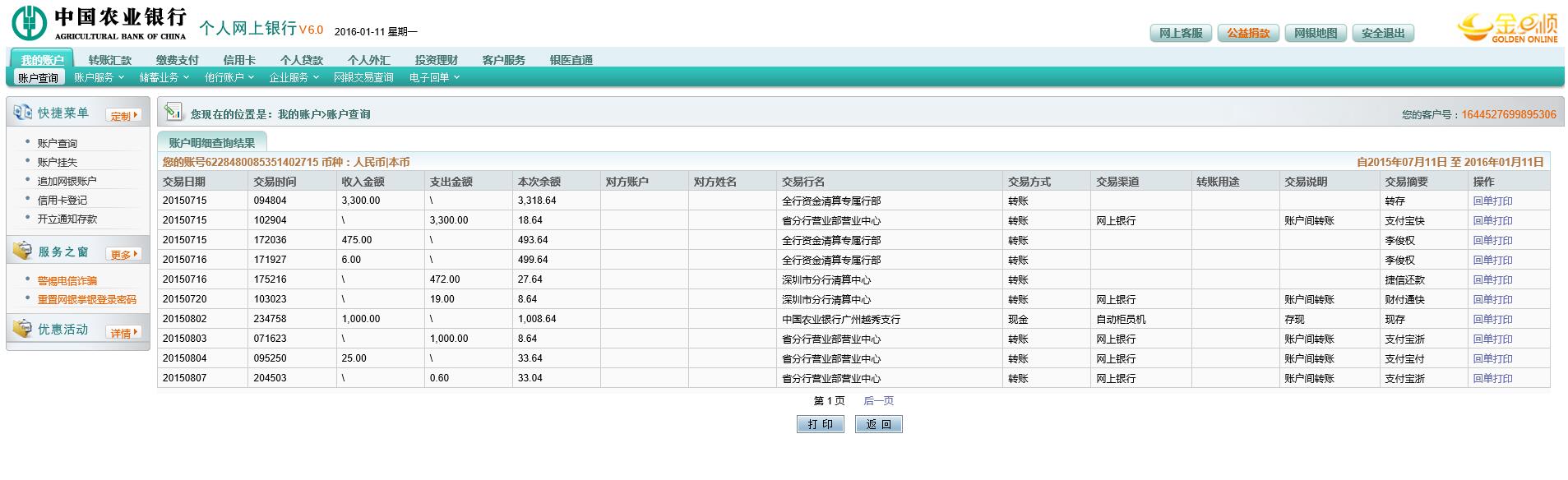Click 回单打印 for the 103023 transaction

click(x=1492, y=299)
